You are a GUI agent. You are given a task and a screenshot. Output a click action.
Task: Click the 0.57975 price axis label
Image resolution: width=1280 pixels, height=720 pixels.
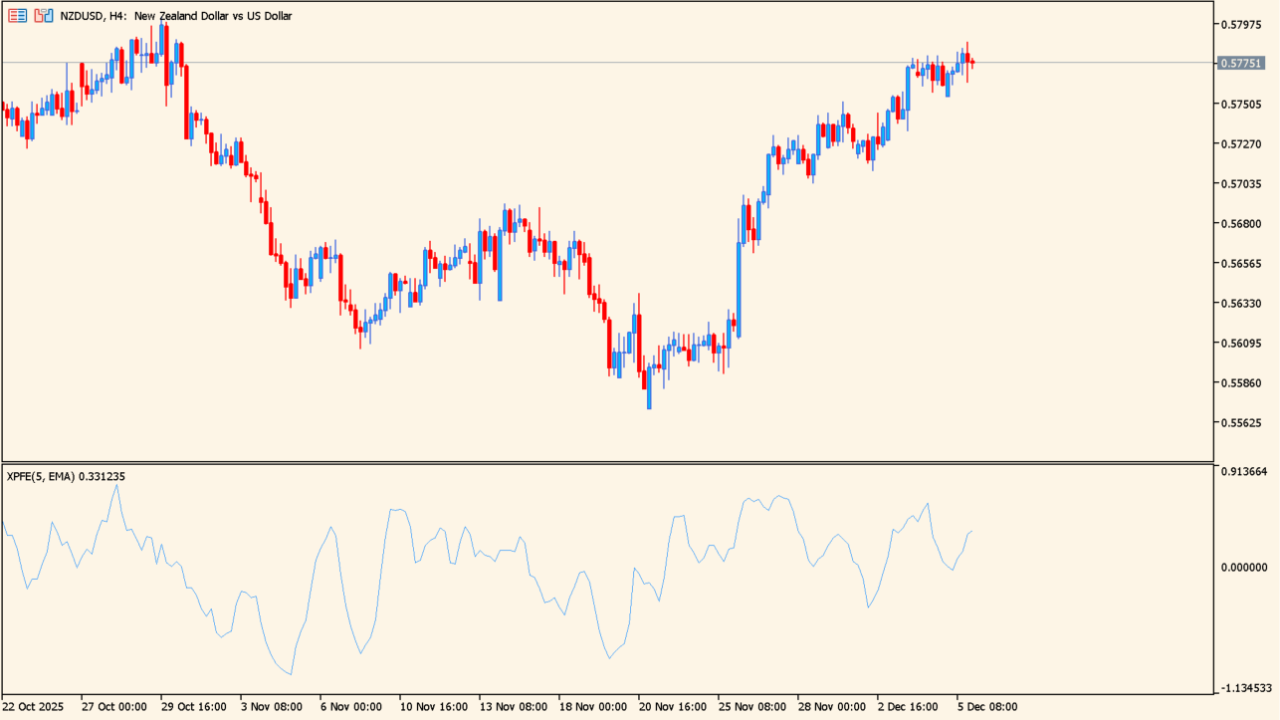pos(1241,24)
